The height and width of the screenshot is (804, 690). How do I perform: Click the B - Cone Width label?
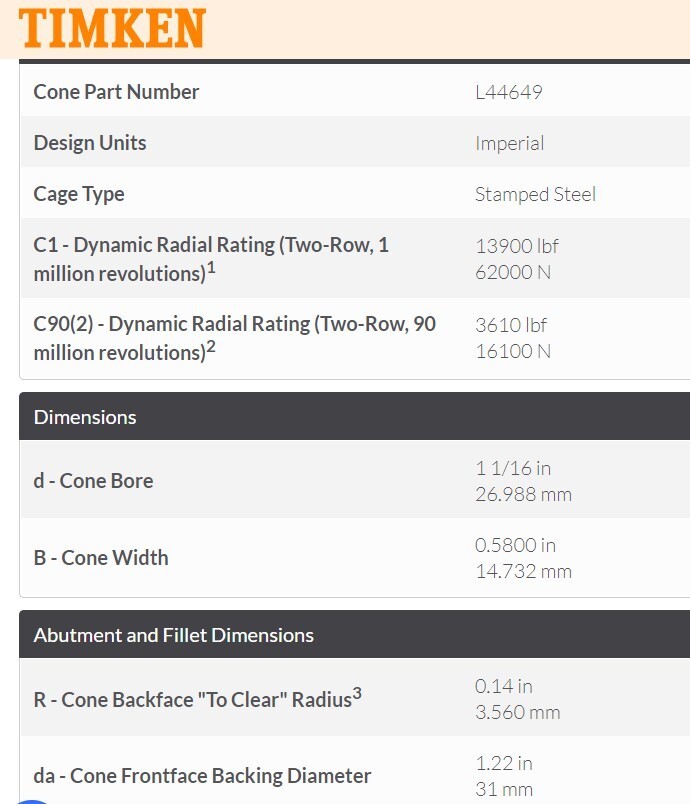[101, 558]
